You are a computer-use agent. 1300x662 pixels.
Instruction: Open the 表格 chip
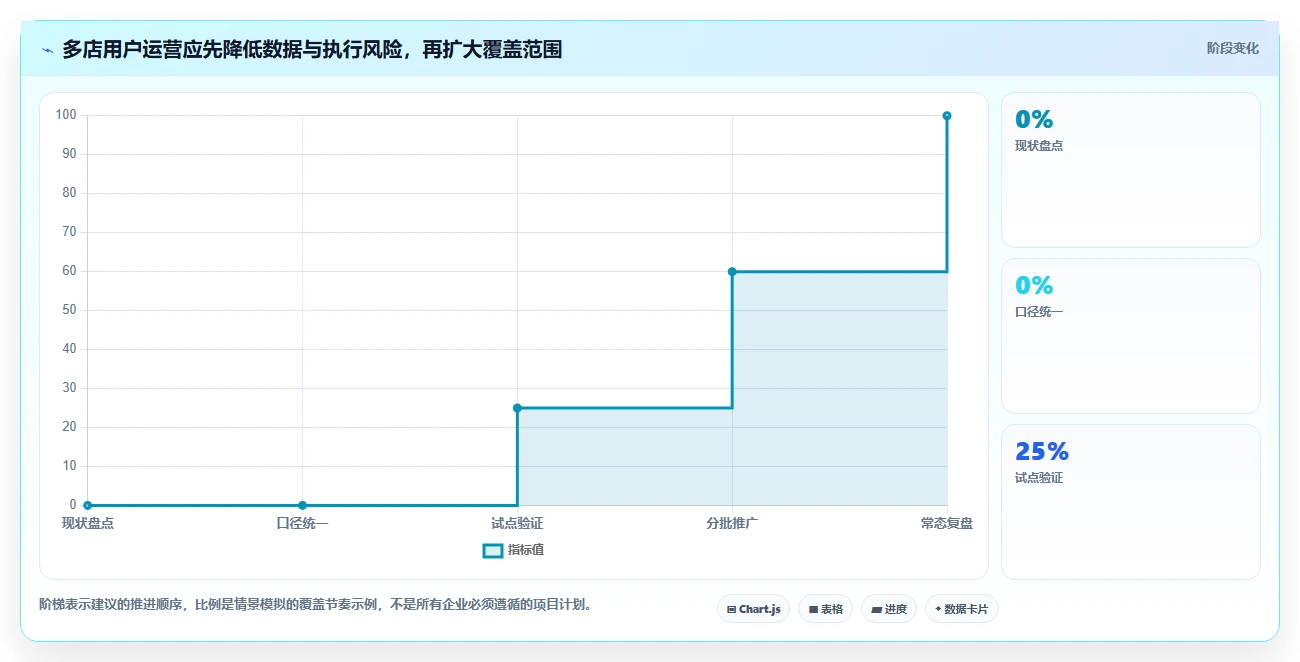(826, 609)
